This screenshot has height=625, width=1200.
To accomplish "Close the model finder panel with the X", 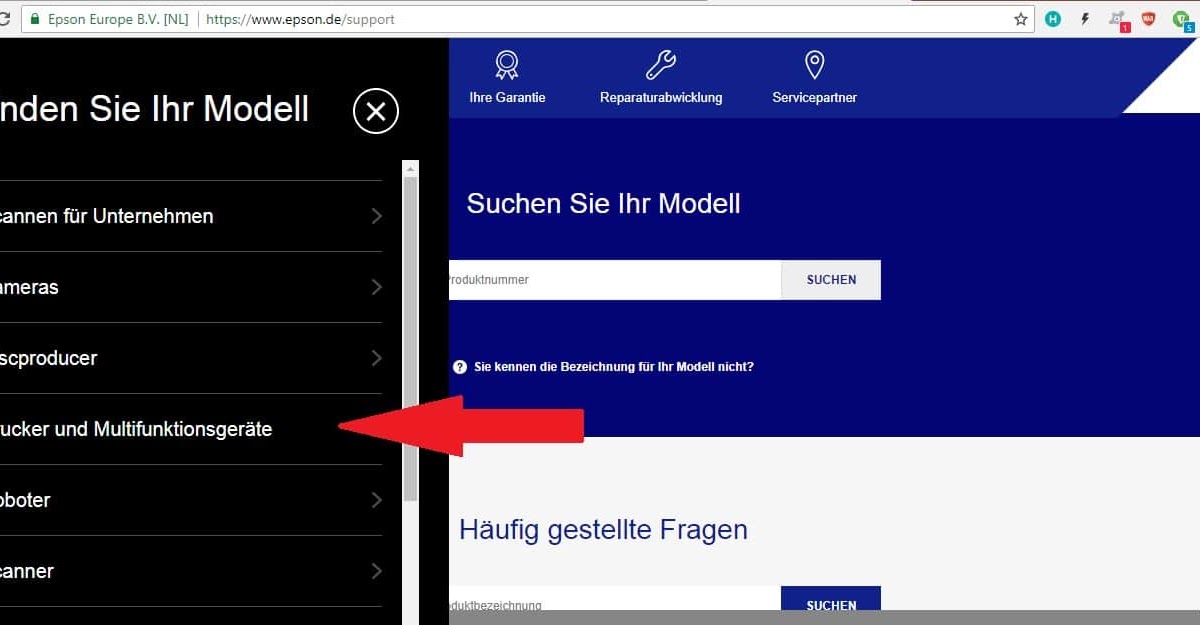I will (376, 111).
